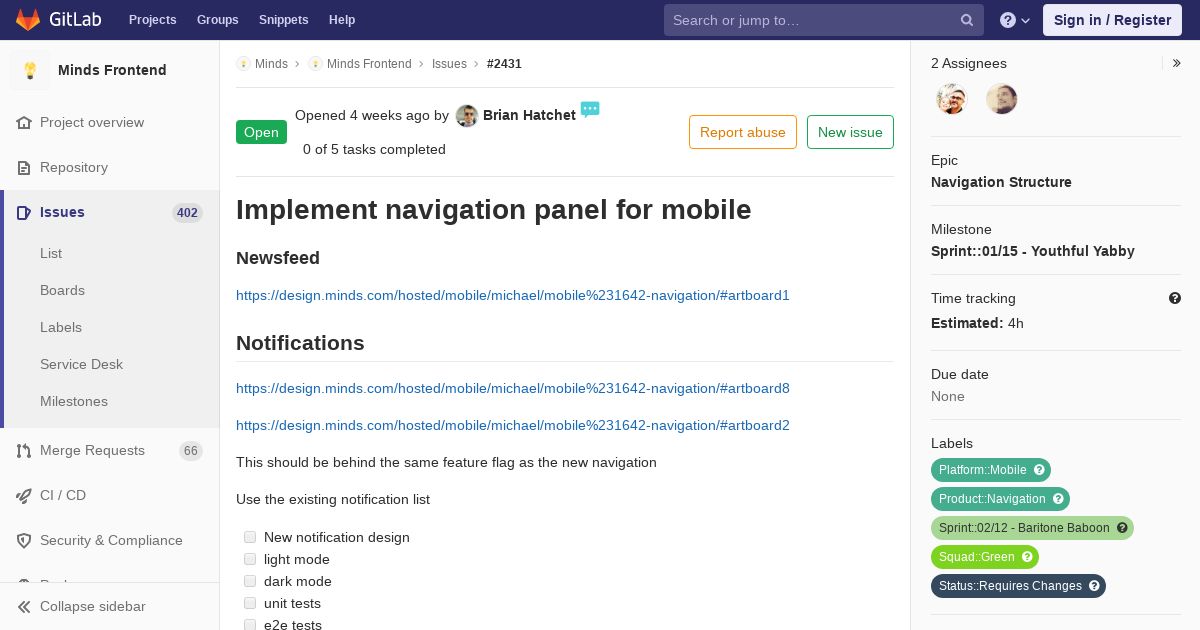Click the Repository file icon
This screenshot has height=630, width=1200.
click(24, 167)
